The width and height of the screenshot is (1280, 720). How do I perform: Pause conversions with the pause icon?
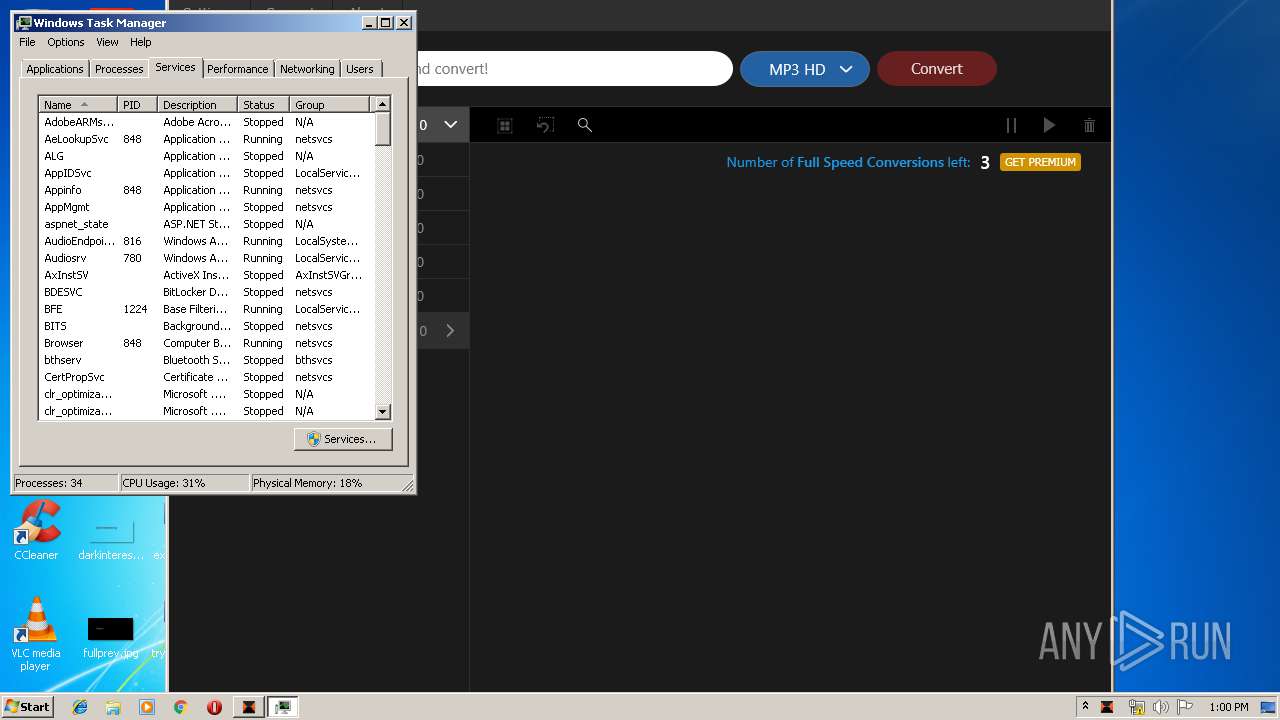(x=1011, y=125)
